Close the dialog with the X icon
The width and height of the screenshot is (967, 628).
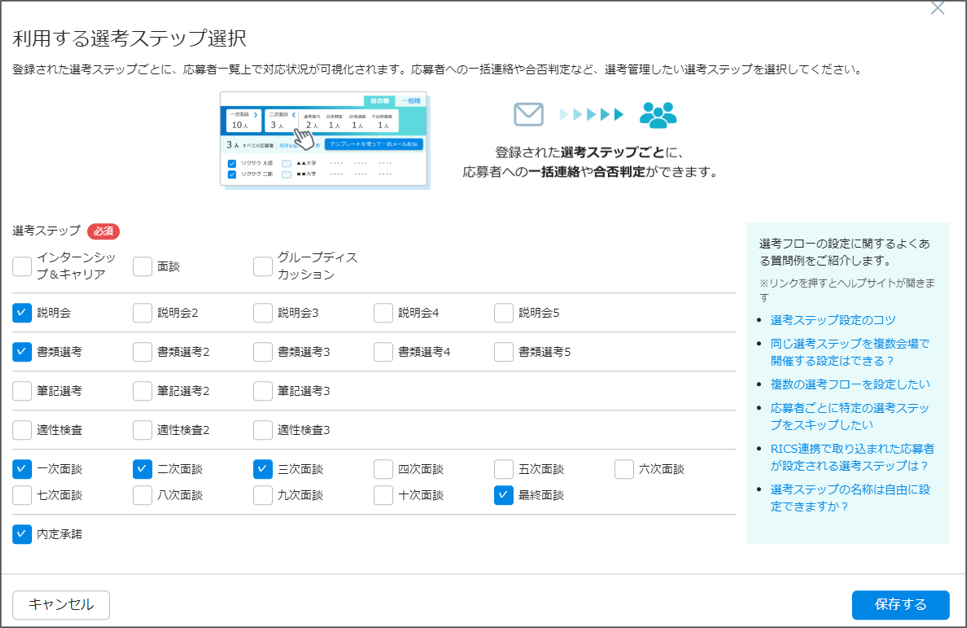pos(937,8)
